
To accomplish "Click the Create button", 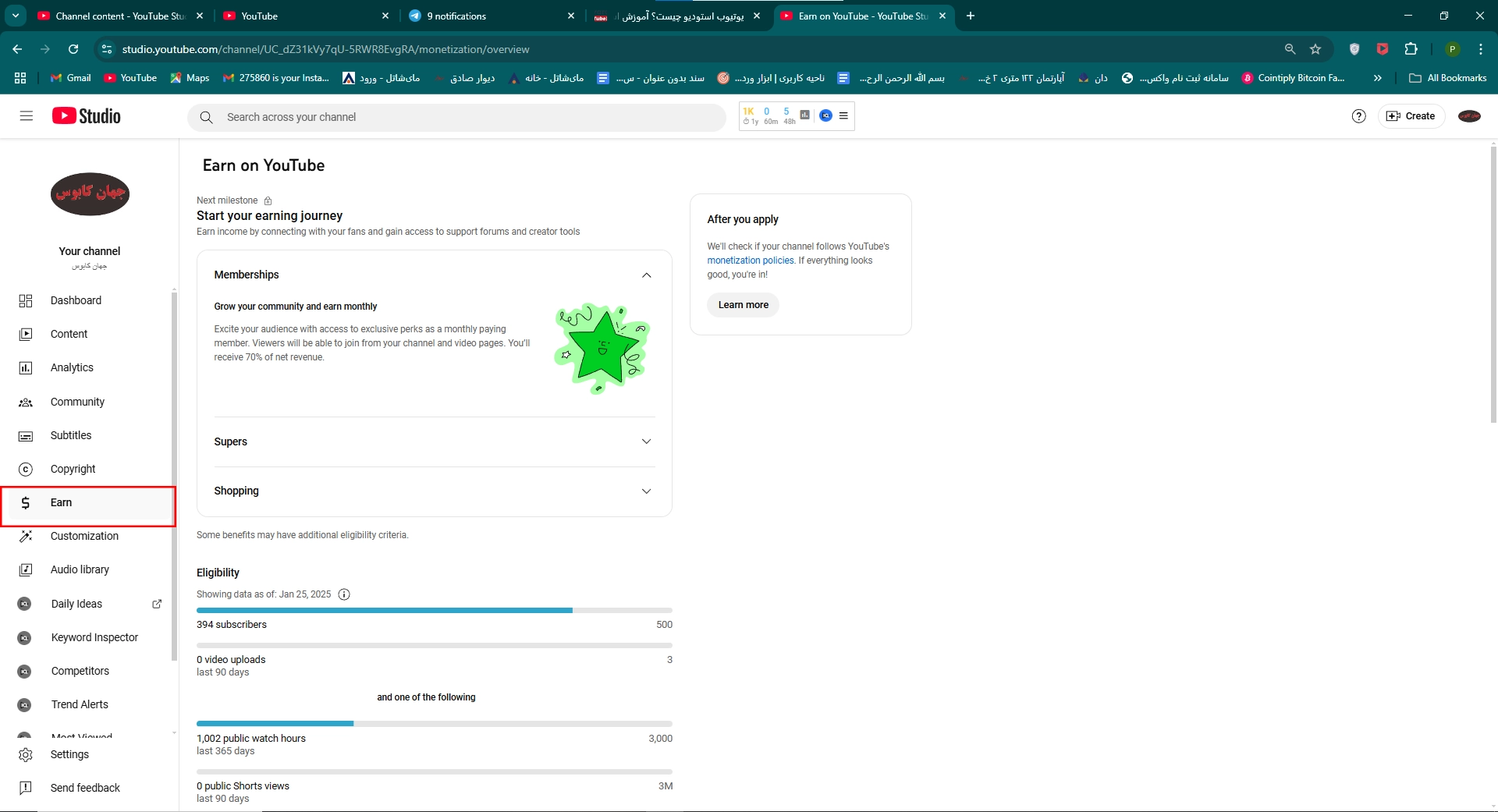I will point(1411,116).
